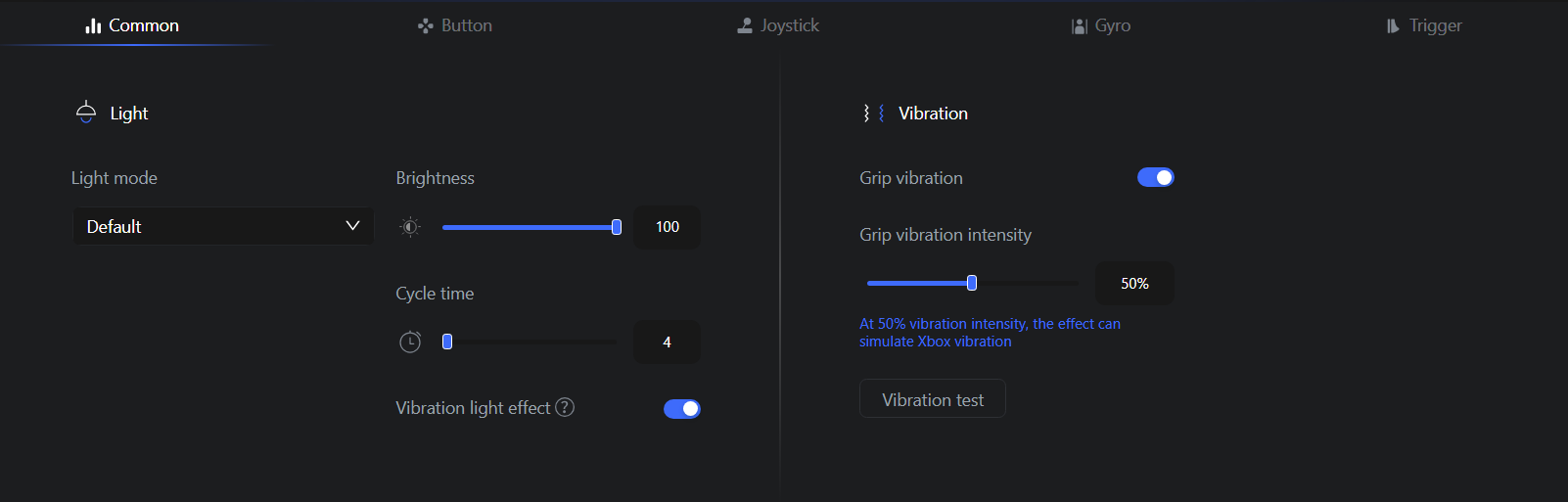Click the cycle time clock icon
This screenshot has height=502, width=1568.
tap(410, 342)
